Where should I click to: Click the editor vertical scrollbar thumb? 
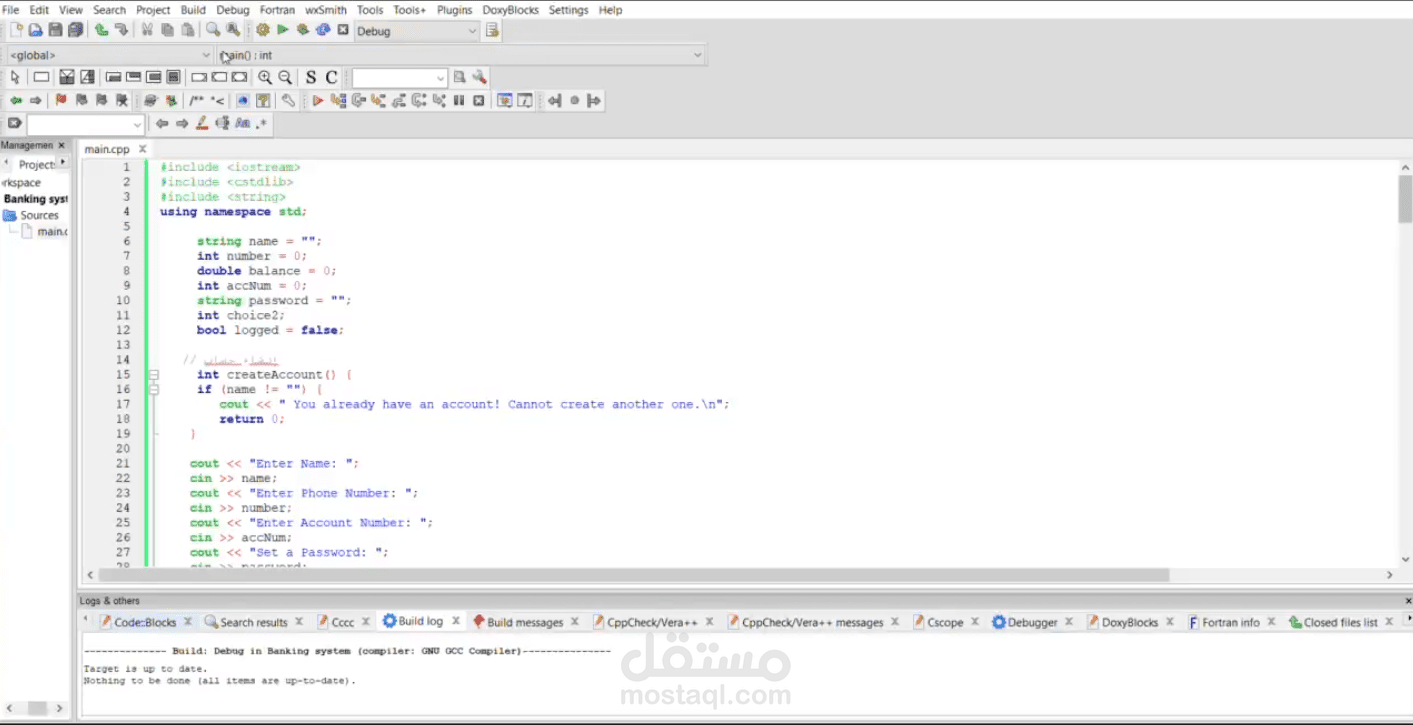[1405, 198]
